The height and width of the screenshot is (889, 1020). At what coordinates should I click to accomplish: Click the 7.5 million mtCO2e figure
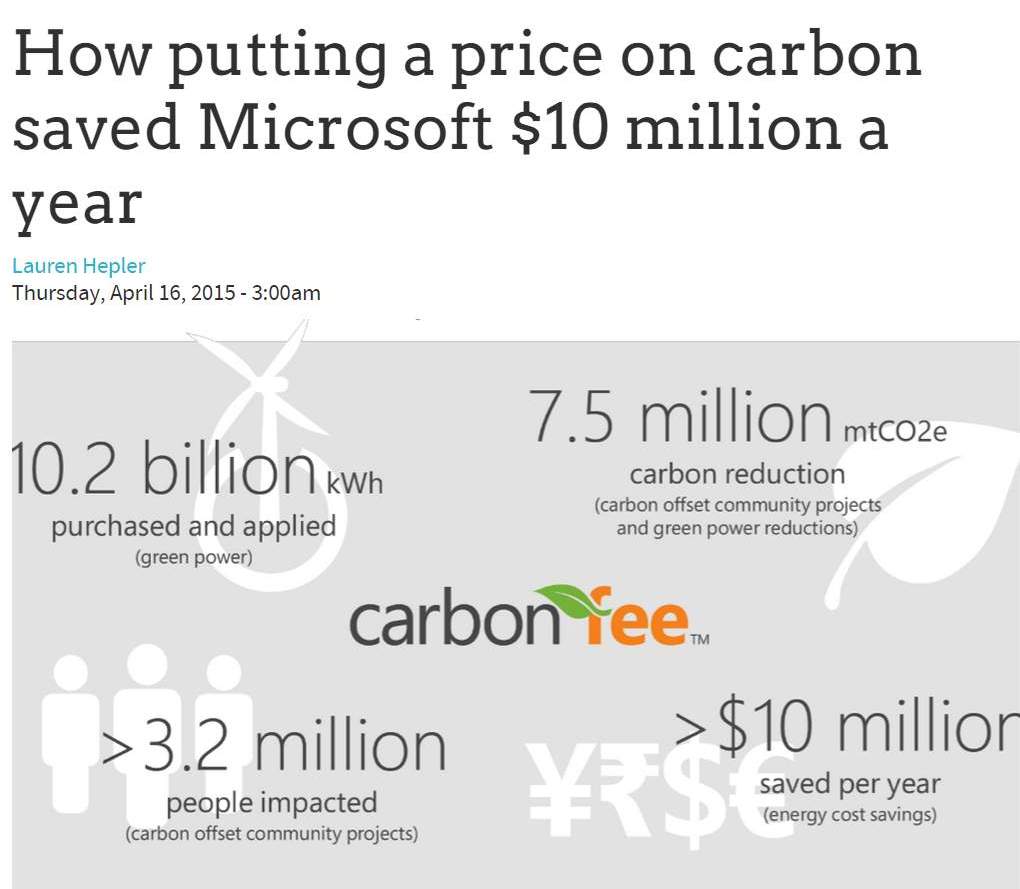(x=738, y=416)
